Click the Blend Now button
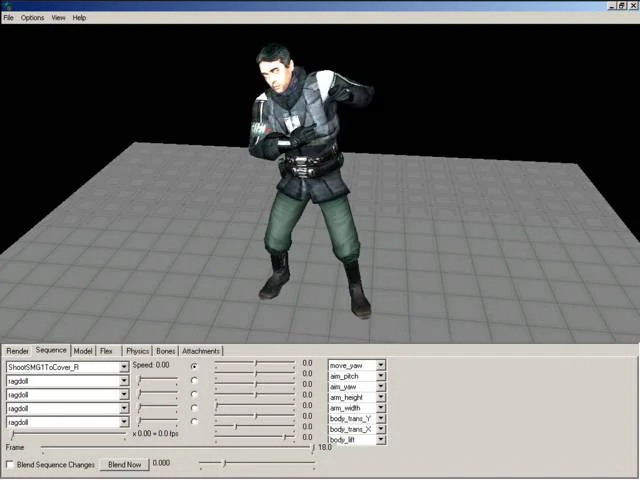Image resolution: width=640 pixels, height=480 pixels. pyautogui.click(x=124, y=464)
